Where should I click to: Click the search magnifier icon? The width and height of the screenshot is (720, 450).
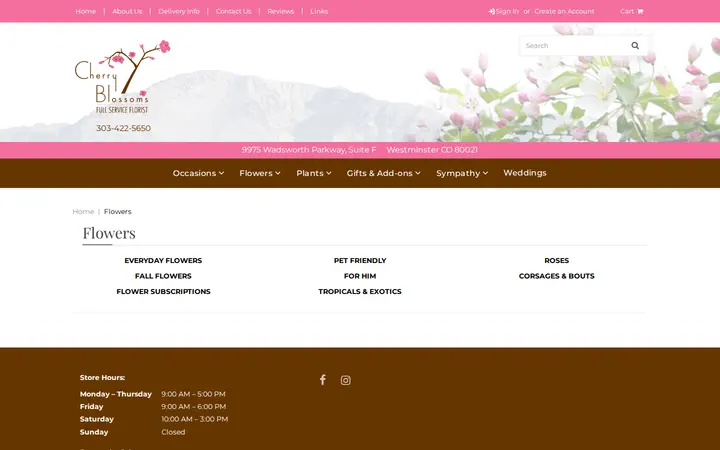(635, 45)
